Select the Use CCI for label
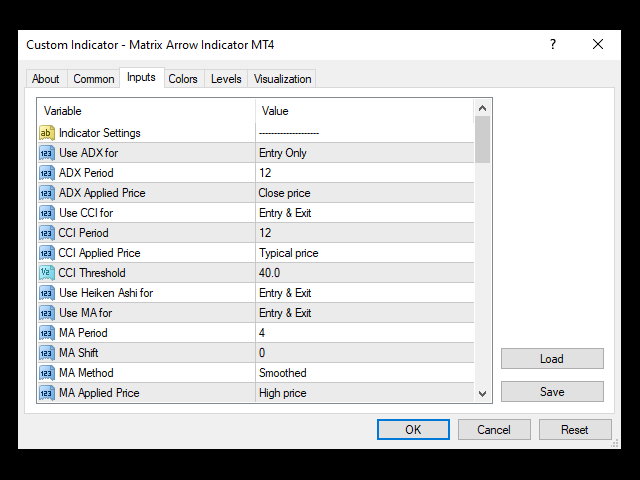 tap(86, 213)
